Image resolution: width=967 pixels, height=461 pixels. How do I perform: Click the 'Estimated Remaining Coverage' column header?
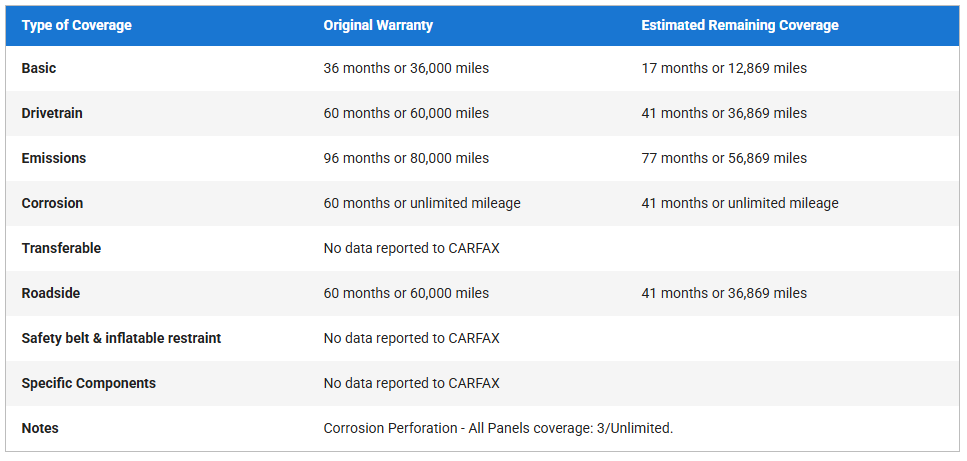point(739,25)
